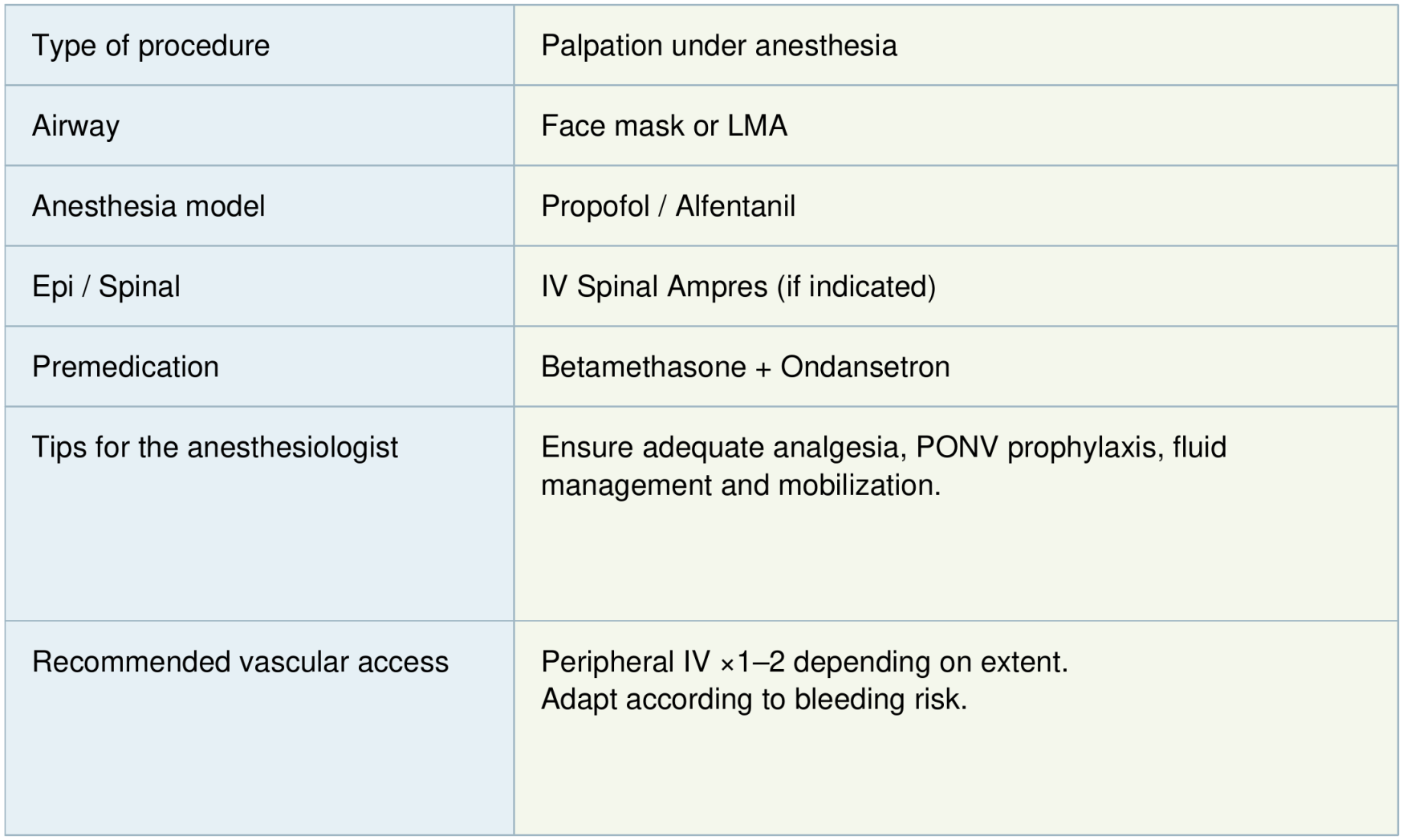
Task: Click the 'Ensure adequate analgesia' text line
Action: [724, 447]
